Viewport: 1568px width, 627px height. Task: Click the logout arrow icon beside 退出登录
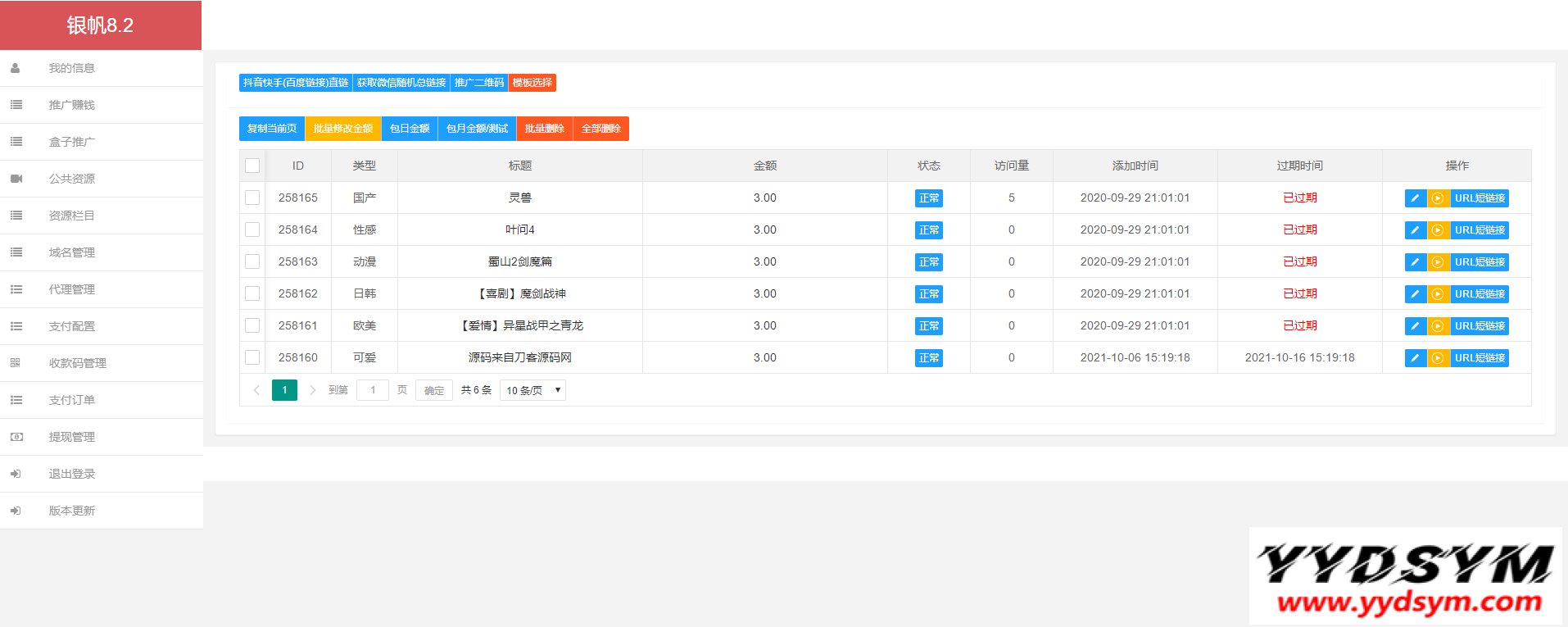pyautogui.click(x=16, y=474)
